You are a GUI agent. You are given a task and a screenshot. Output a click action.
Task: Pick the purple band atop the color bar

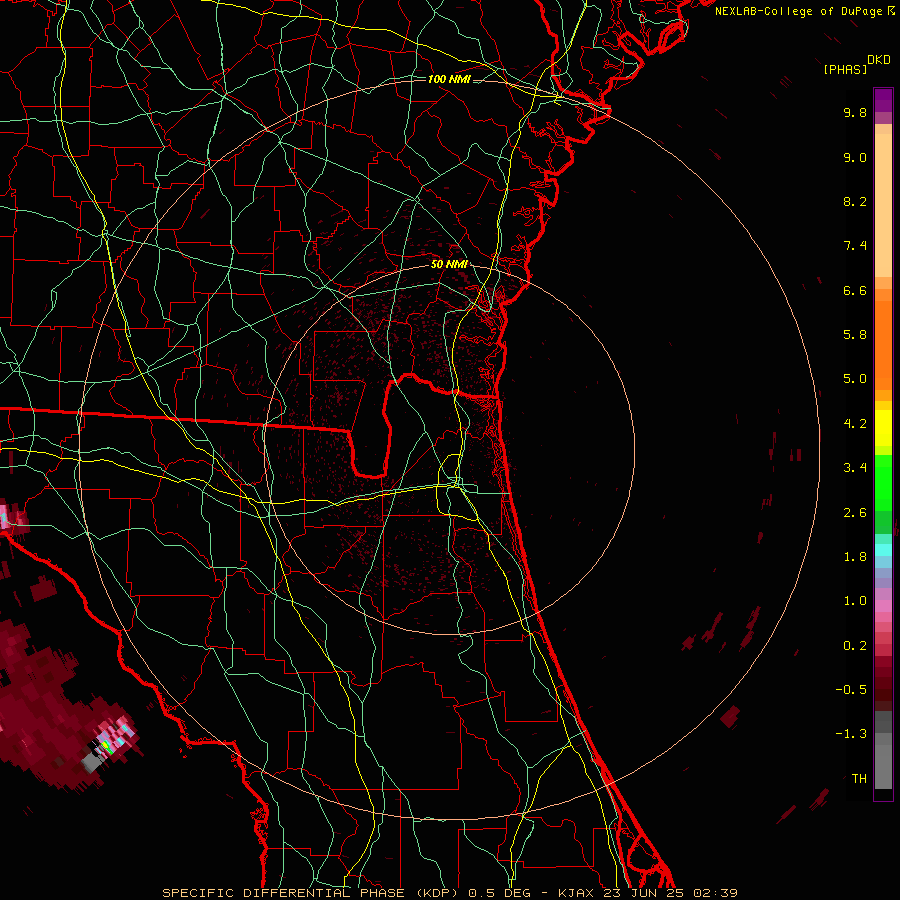[x=883, y=100]
